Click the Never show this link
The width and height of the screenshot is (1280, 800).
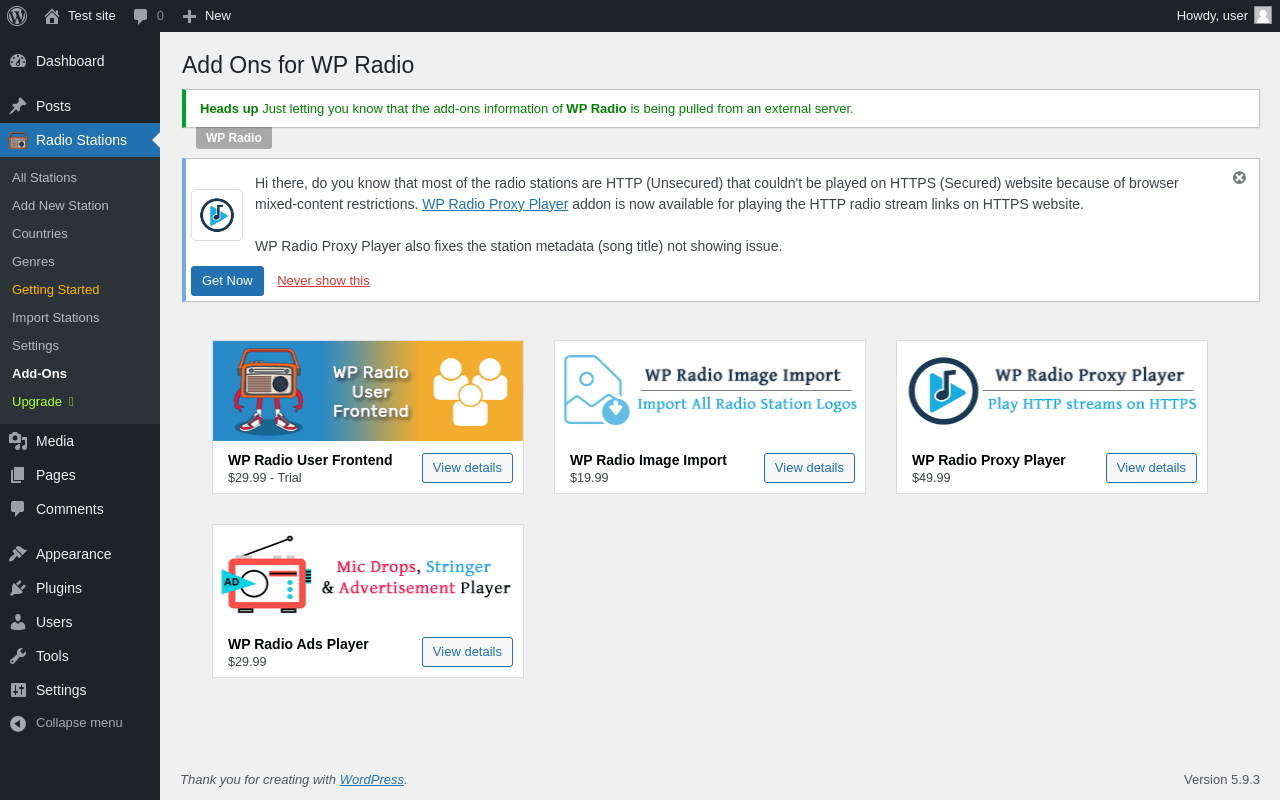[x=323, y=281]
